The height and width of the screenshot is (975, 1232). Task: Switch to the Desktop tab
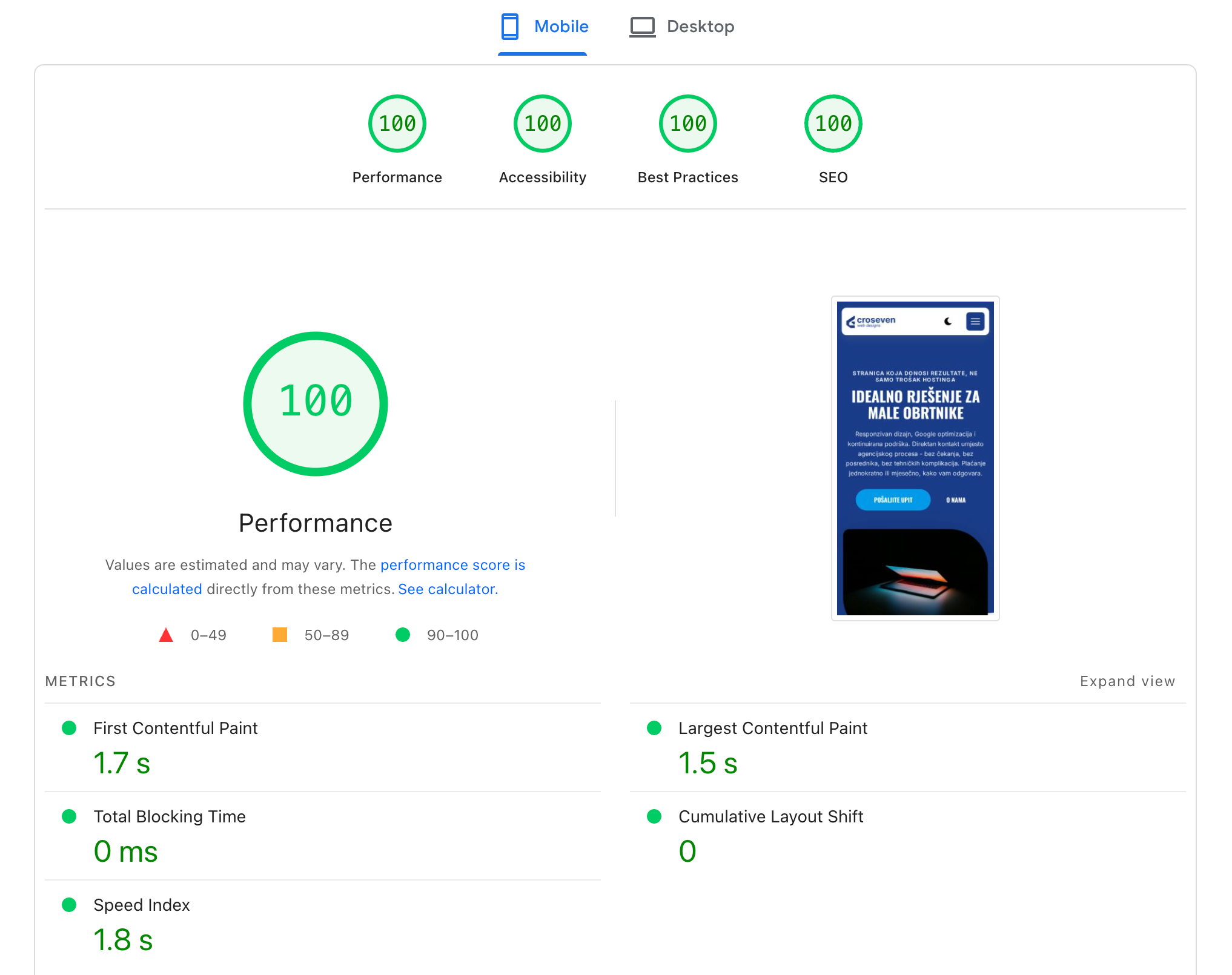click(700, 27)
